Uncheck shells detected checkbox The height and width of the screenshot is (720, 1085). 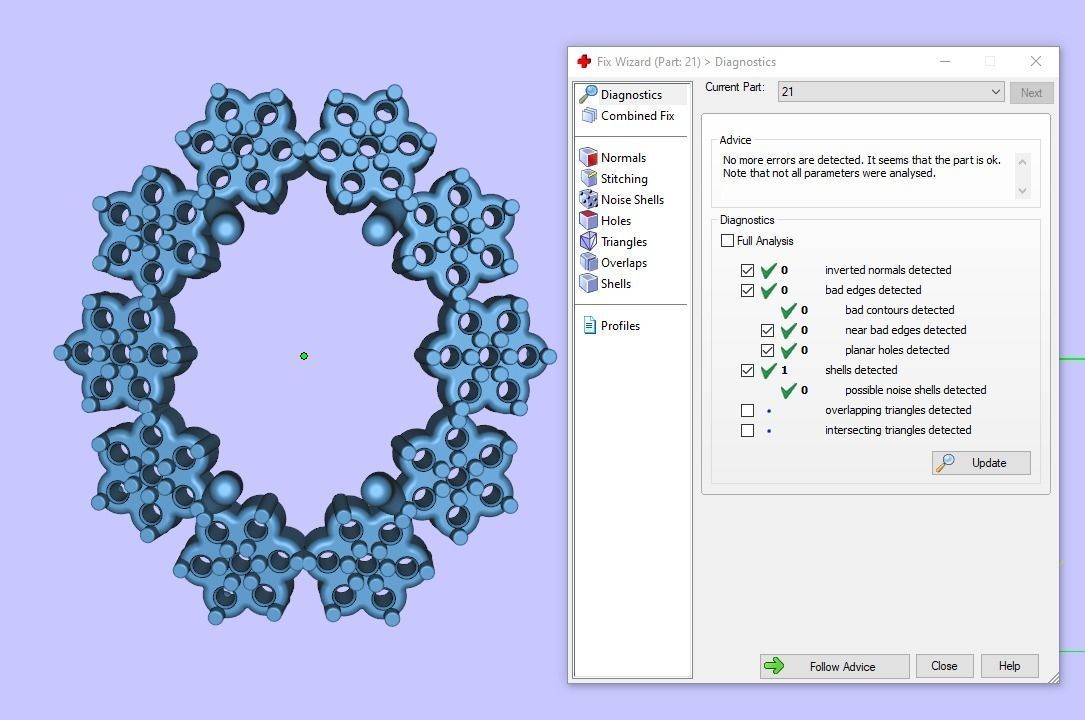coord(747,371)
